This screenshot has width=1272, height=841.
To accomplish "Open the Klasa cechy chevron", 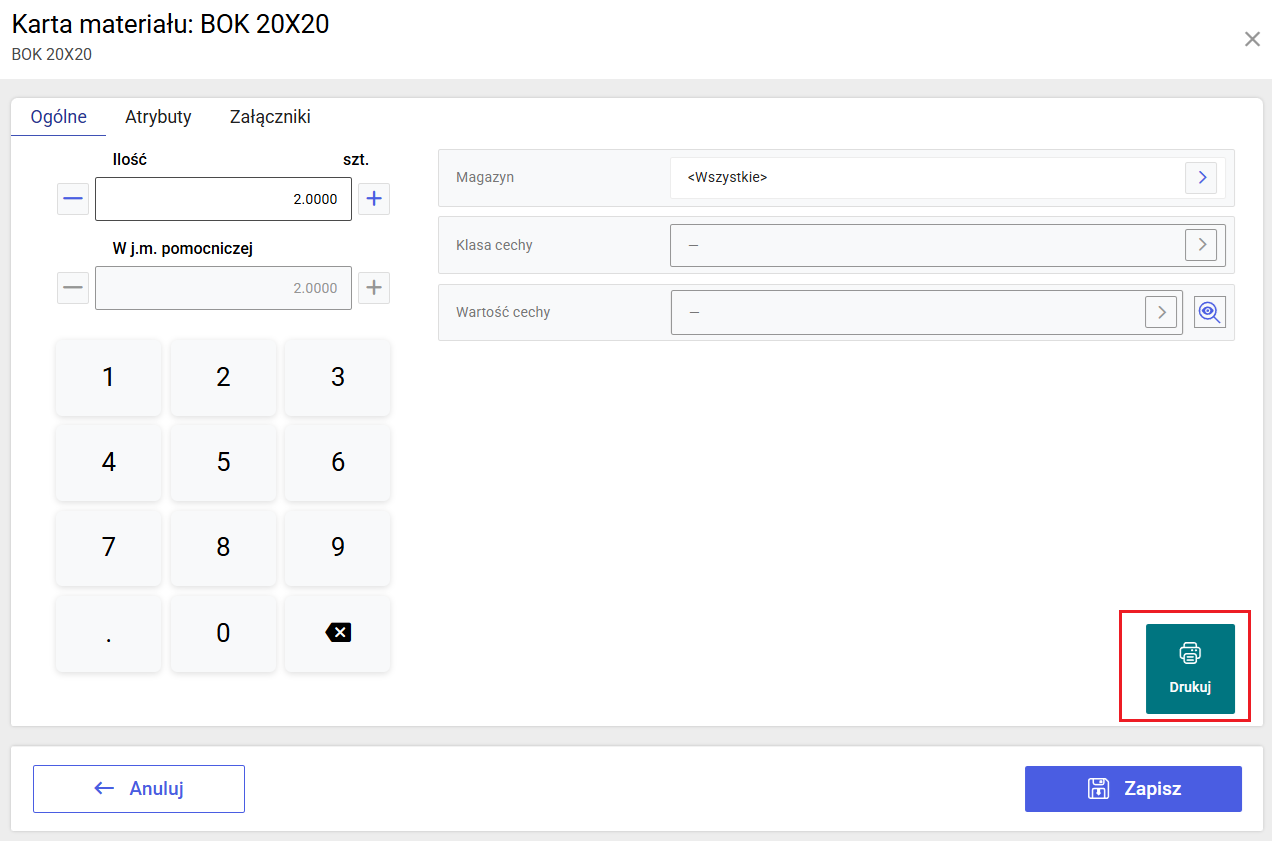I will coord(1202,245).
